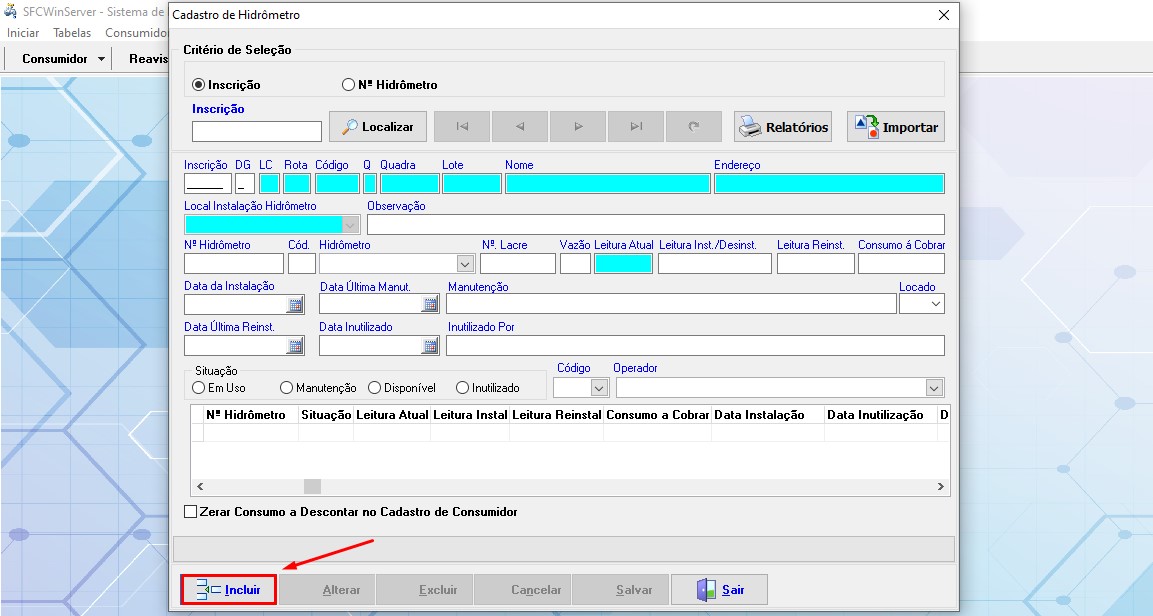Go to next record arrow
Screen dimensions: 1153x616
[578, 127]
